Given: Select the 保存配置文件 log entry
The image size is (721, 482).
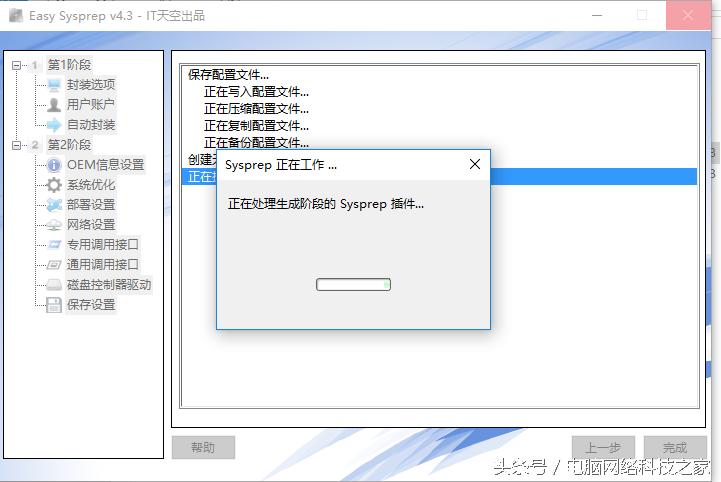Looking at the screenshot, I should [229, 75].
